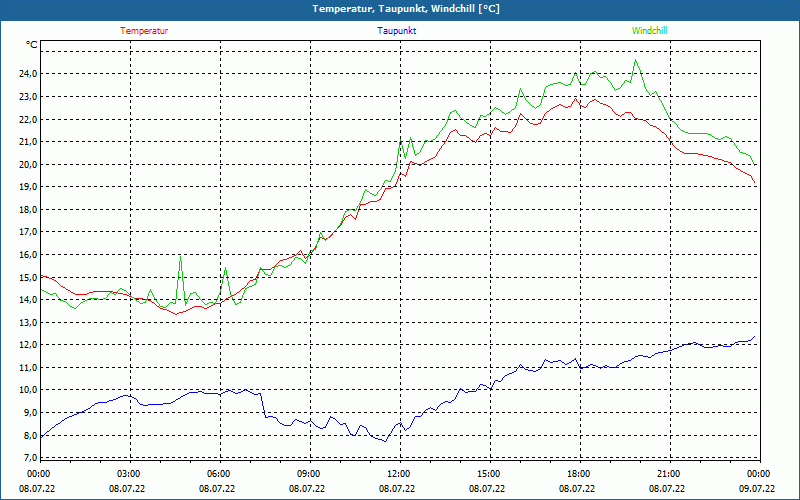Viewport: 800px width, 500px height.
Task: Click the 03:00 time label
Action: pyautogui.click(x=128, y=474)
